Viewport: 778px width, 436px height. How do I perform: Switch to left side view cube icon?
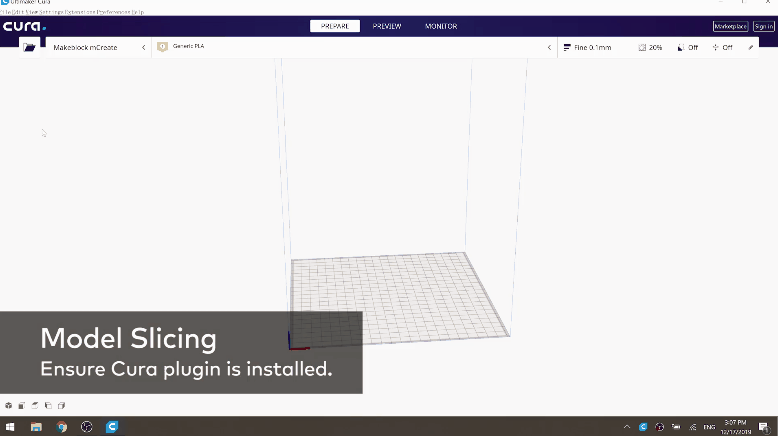(48, 406)
